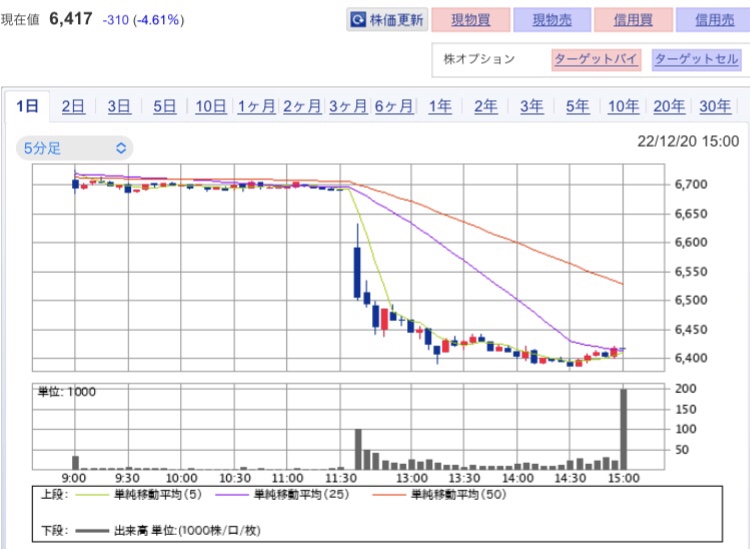
Task: Click the 出来高 volume legend entry
Action: (x=167, y=530)
